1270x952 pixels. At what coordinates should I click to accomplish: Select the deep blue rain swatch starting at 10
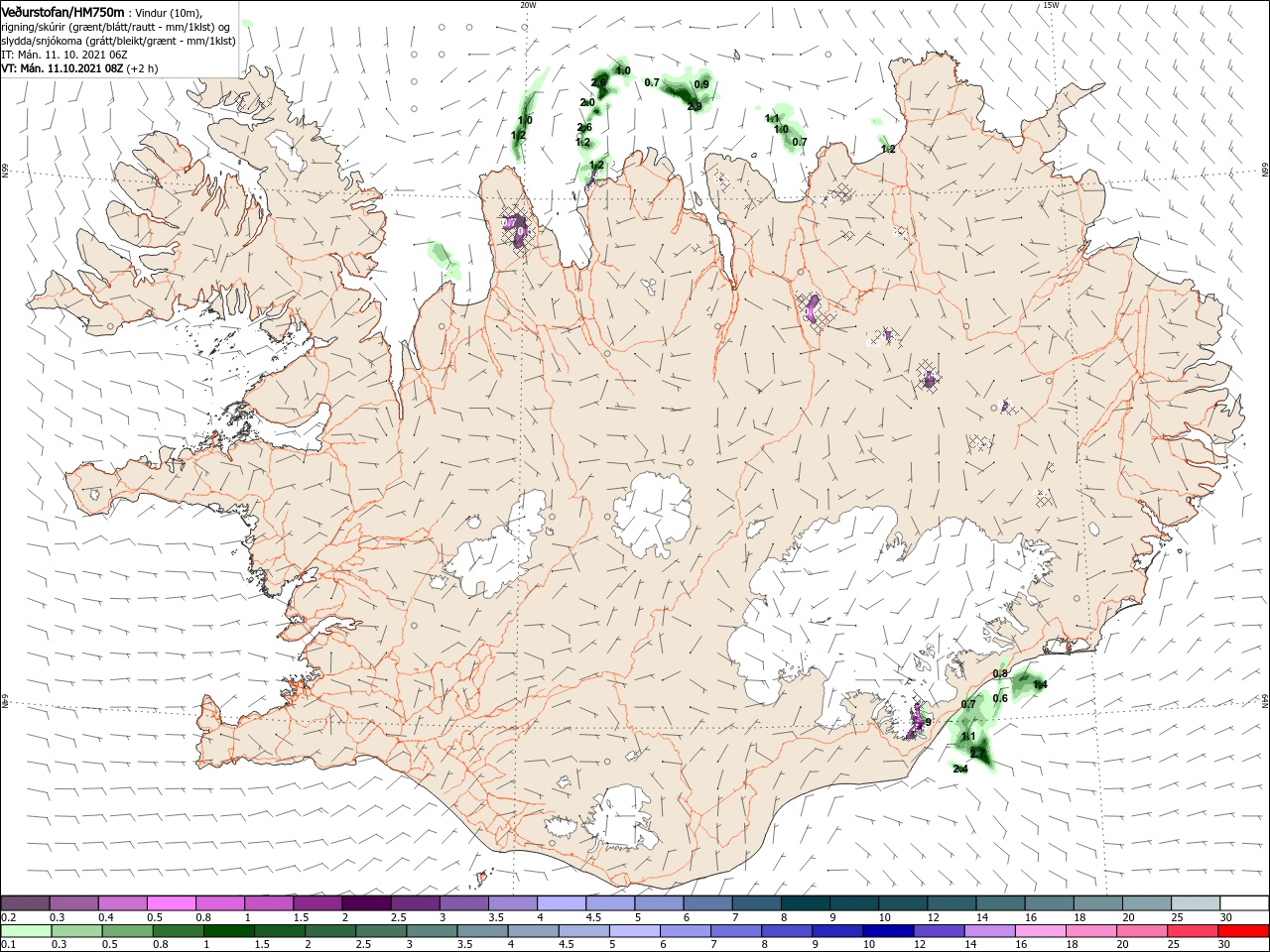click(888, 931)
